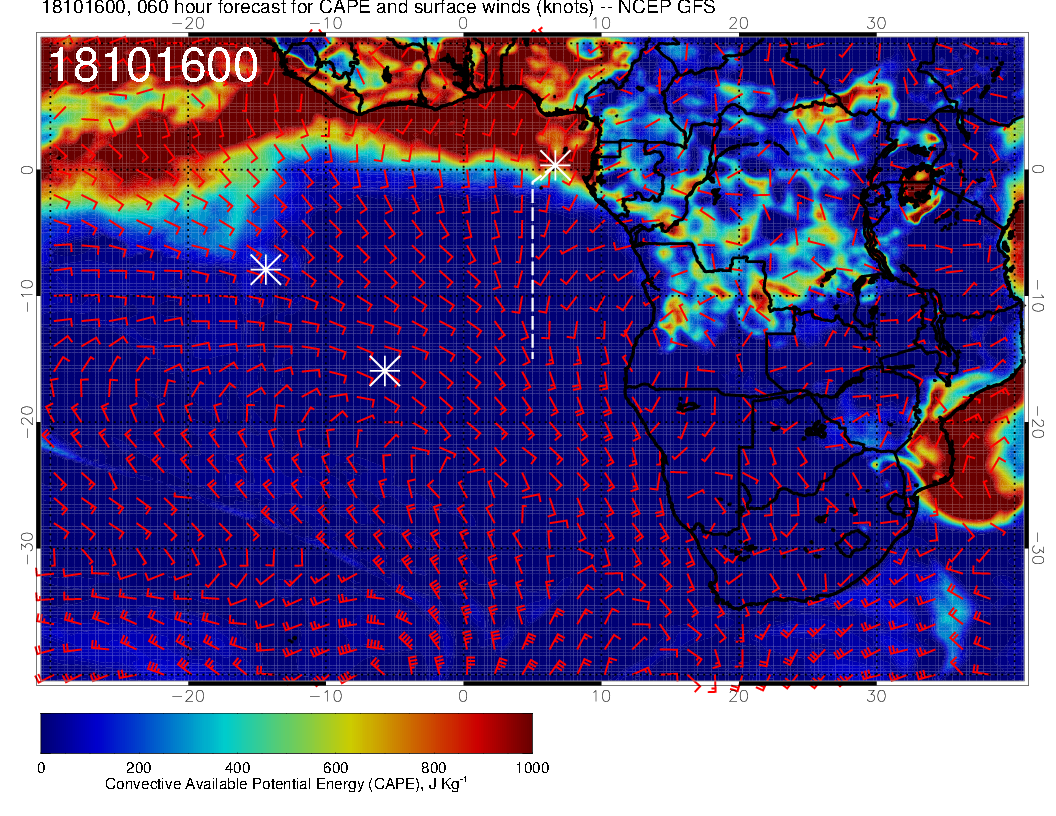Click the 0 label under the colorbar
1056x816 pixels.
point(41,767)
